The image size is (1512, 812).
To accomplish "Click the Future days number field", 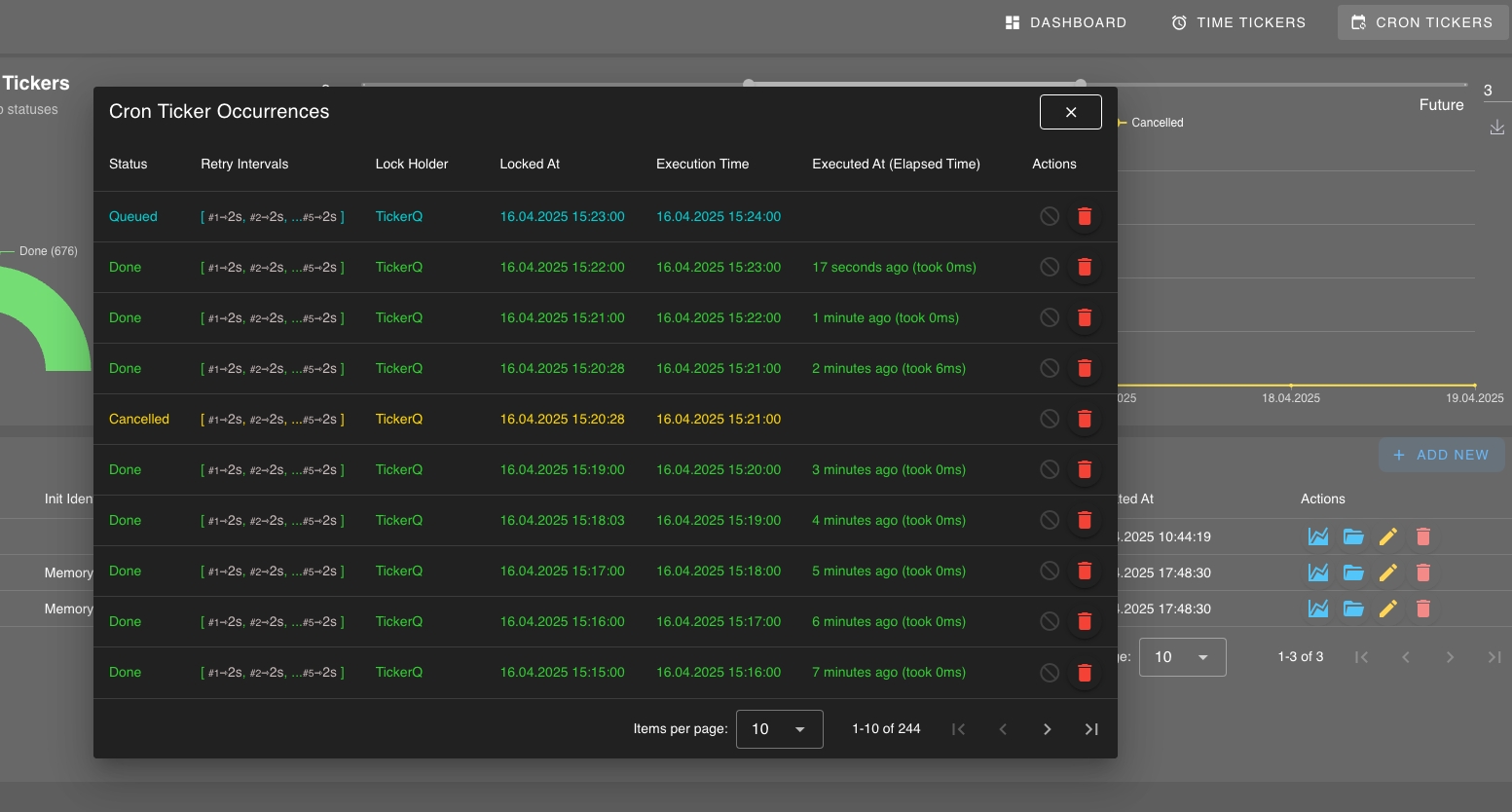I will click(x=1496, y=91).
